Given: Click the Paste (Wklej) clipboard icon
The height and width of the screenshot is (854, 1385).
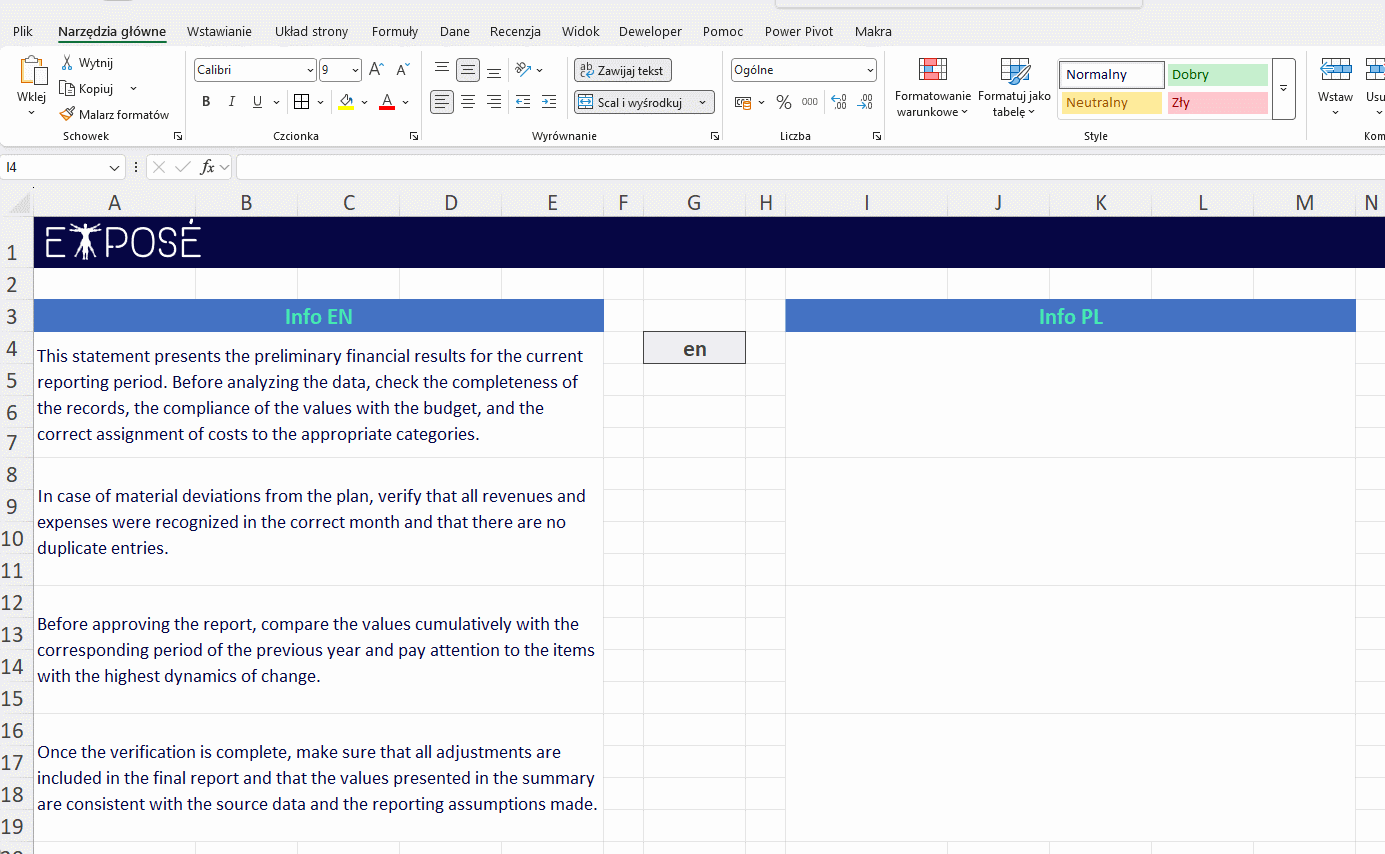Looking at the screenshot, I should [x=32, y=72].
